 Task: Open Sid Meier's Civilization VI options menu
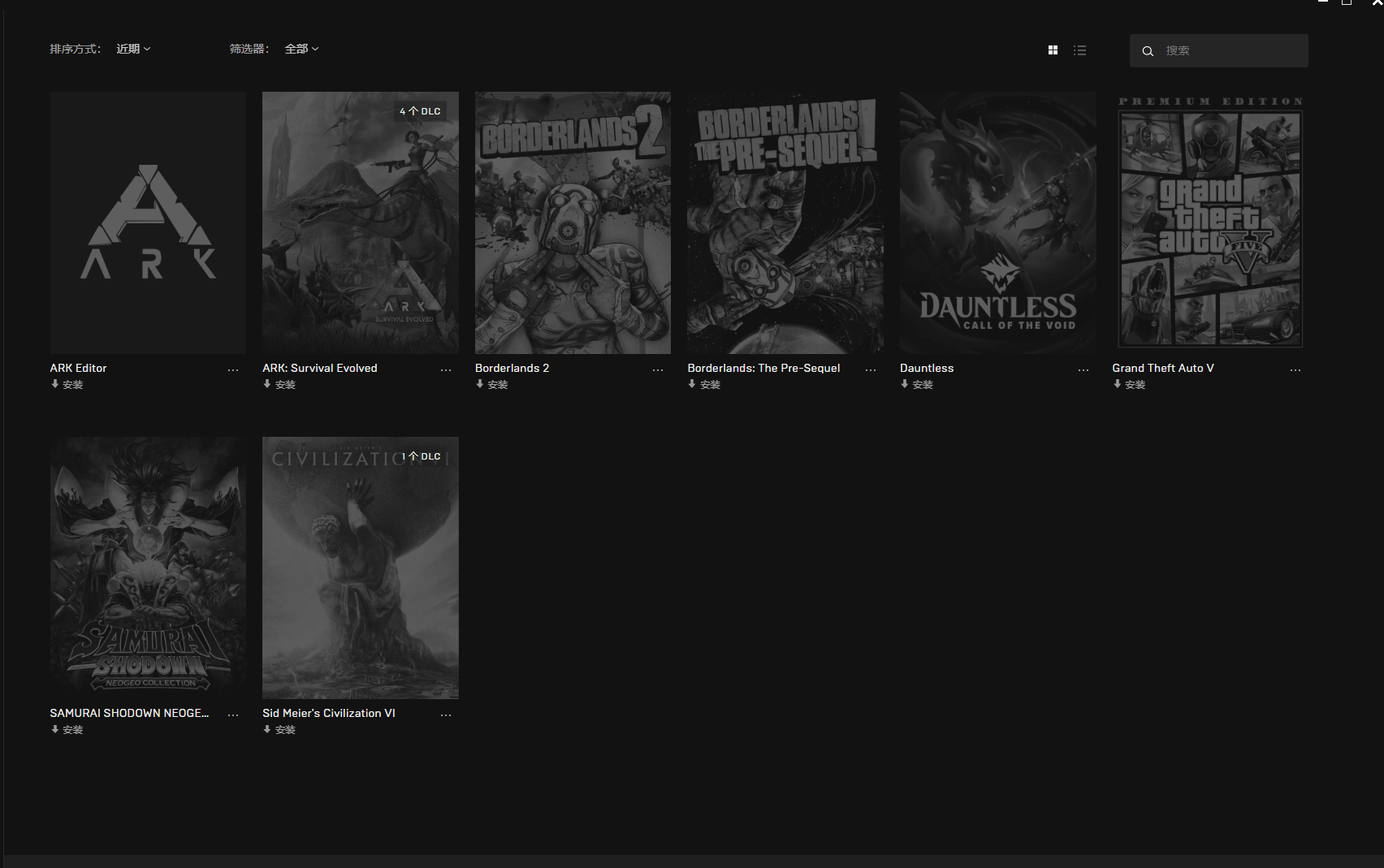446,715
